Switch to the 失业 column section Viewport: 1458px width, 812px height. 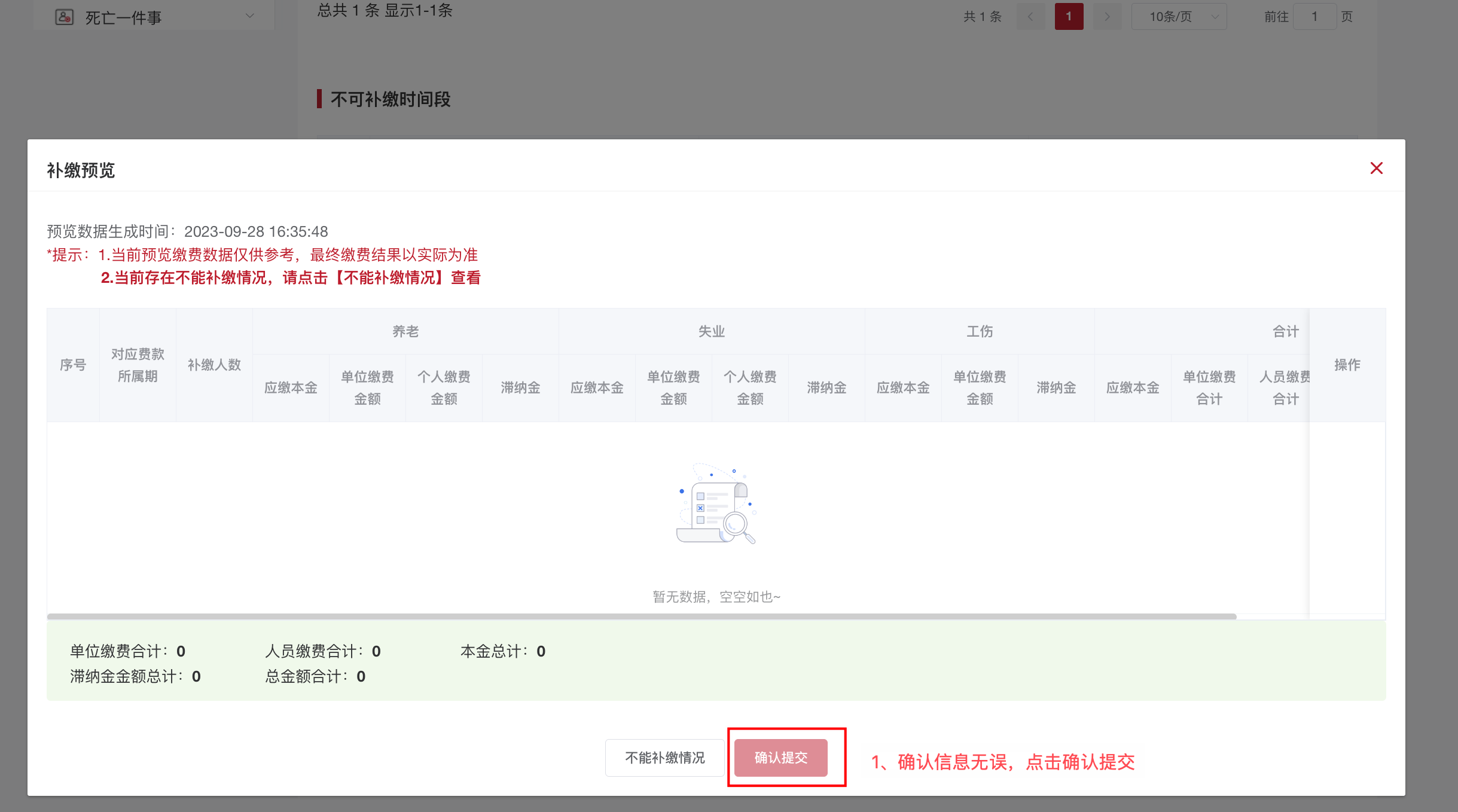click(712, 331)
